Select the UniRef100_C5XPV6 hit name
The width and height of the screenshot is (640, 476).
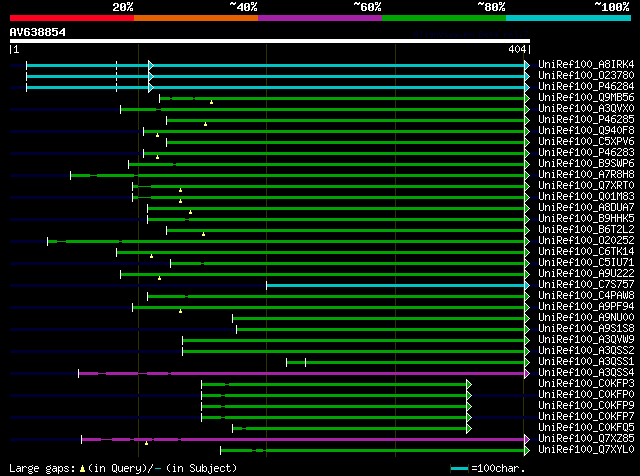click(586, 142)
